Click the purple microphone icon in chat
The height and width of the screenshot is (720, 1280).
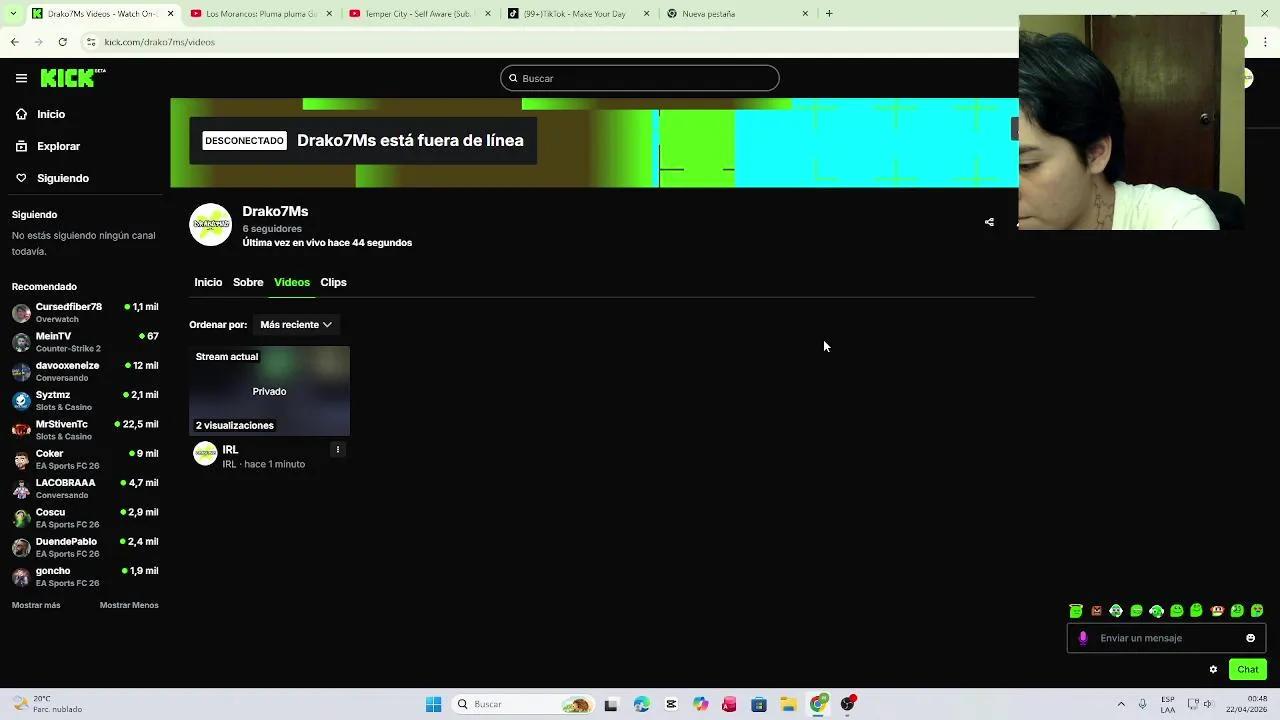1083,638
